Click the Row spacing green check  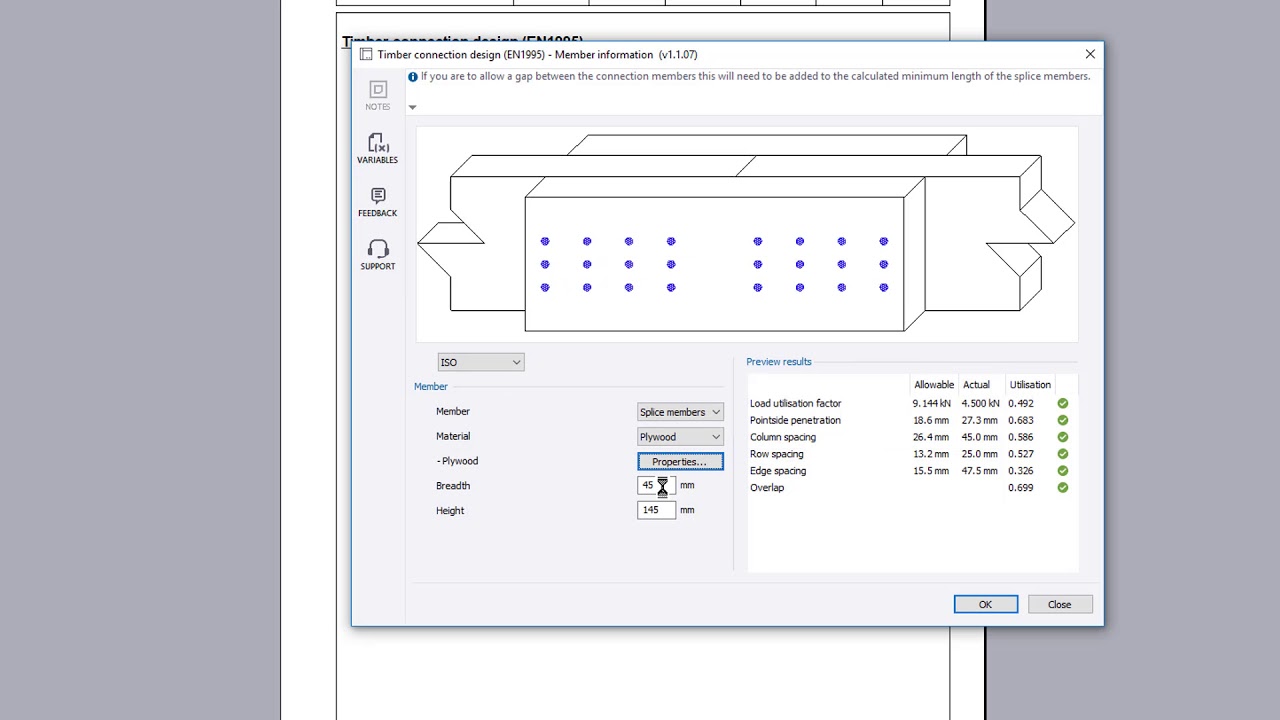[x=1063, y=454]
